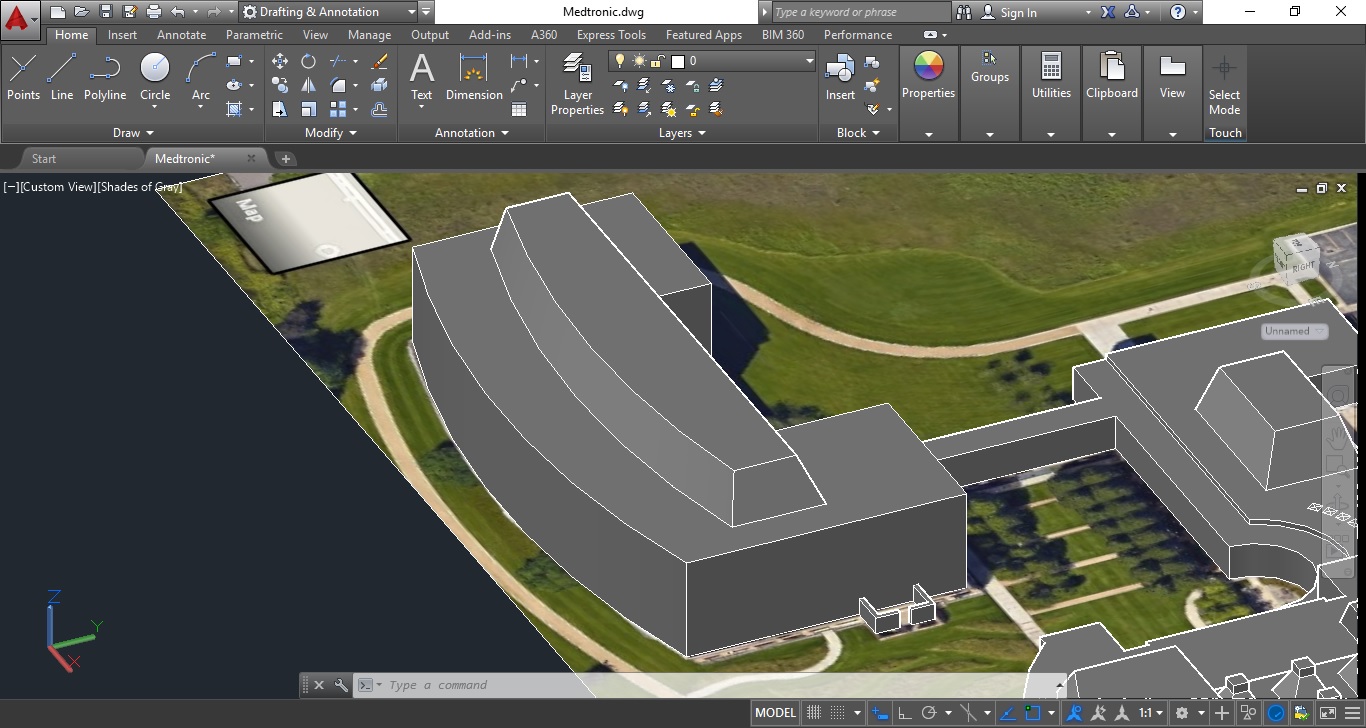
Task: Click the new drawing tab plus button
Action: (x=285, y=158)
